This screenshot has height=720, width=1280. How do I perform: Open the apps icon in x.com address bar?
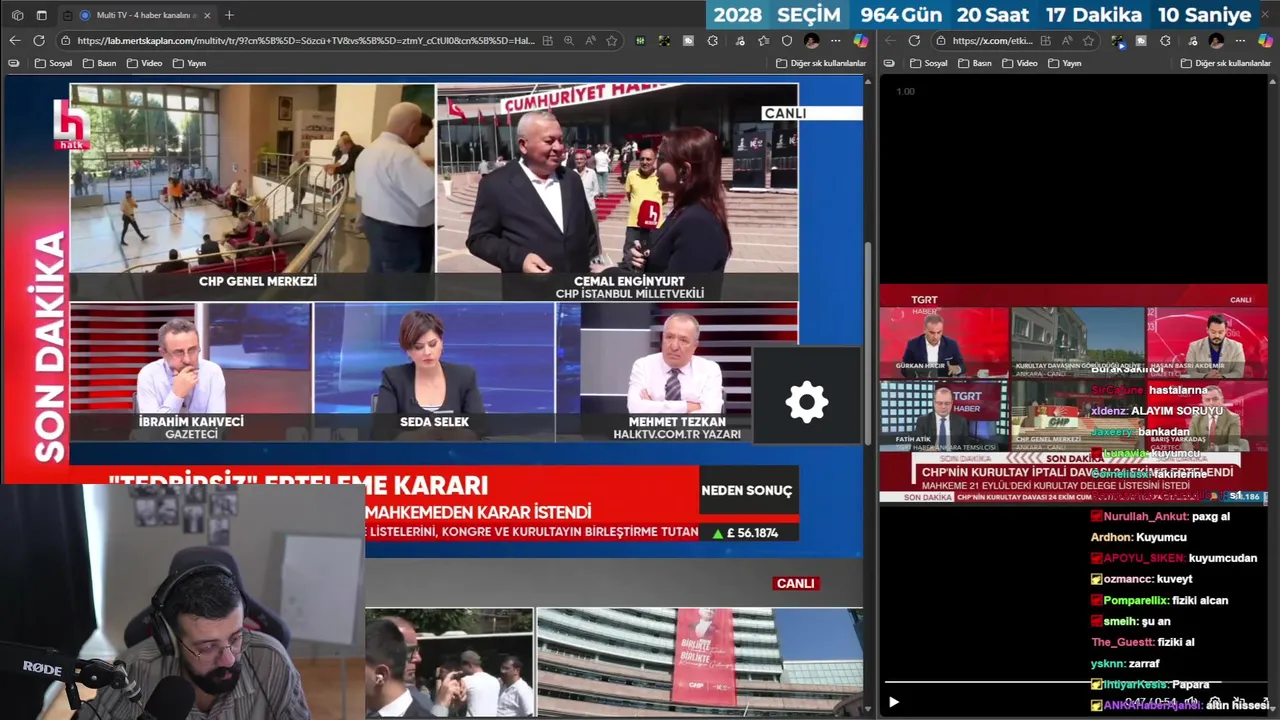click(x=1045, y=41)
